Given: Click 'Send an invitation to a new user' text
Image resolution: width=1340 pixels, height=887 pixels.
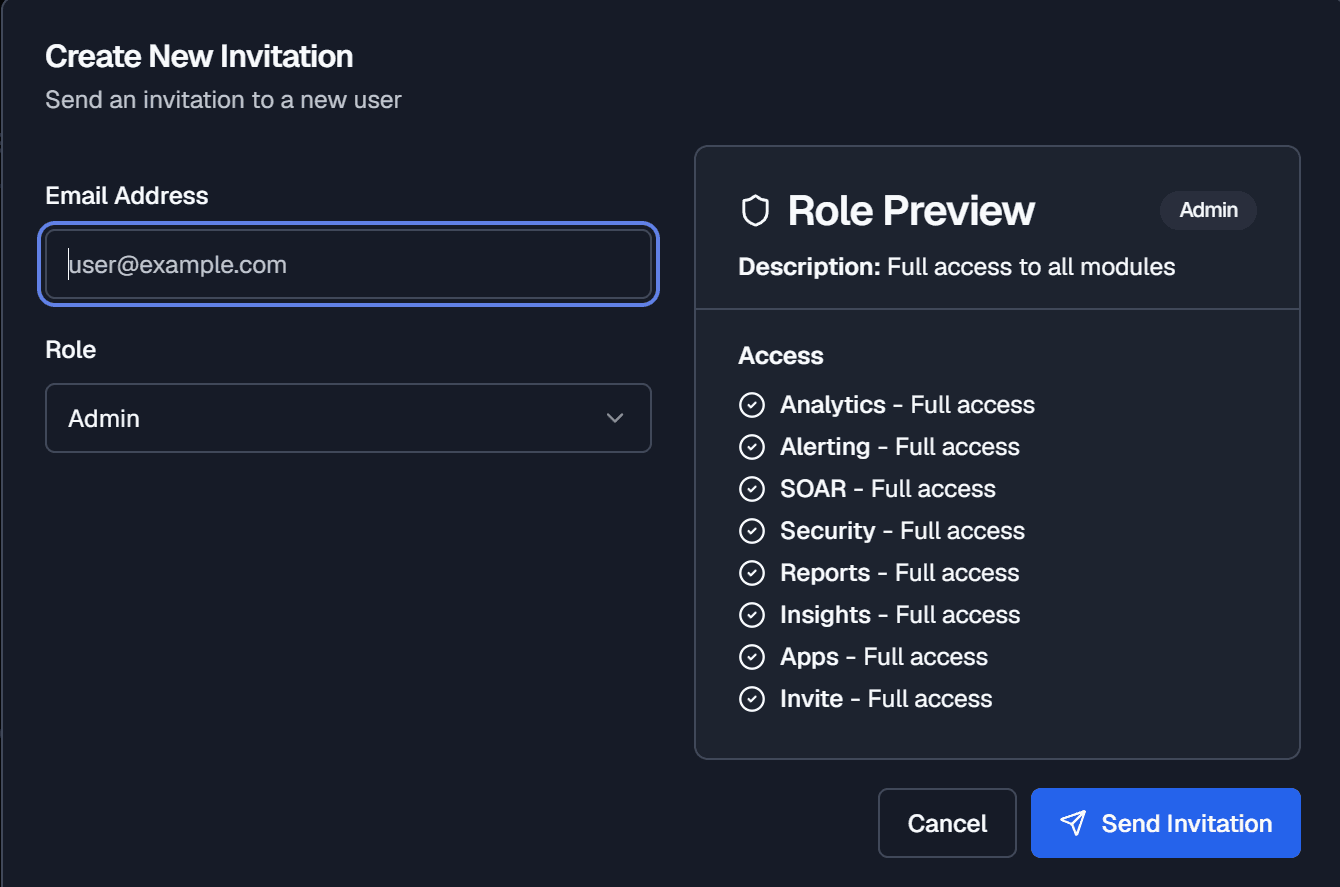Looking at the screenshot, I should coord(223,100).
